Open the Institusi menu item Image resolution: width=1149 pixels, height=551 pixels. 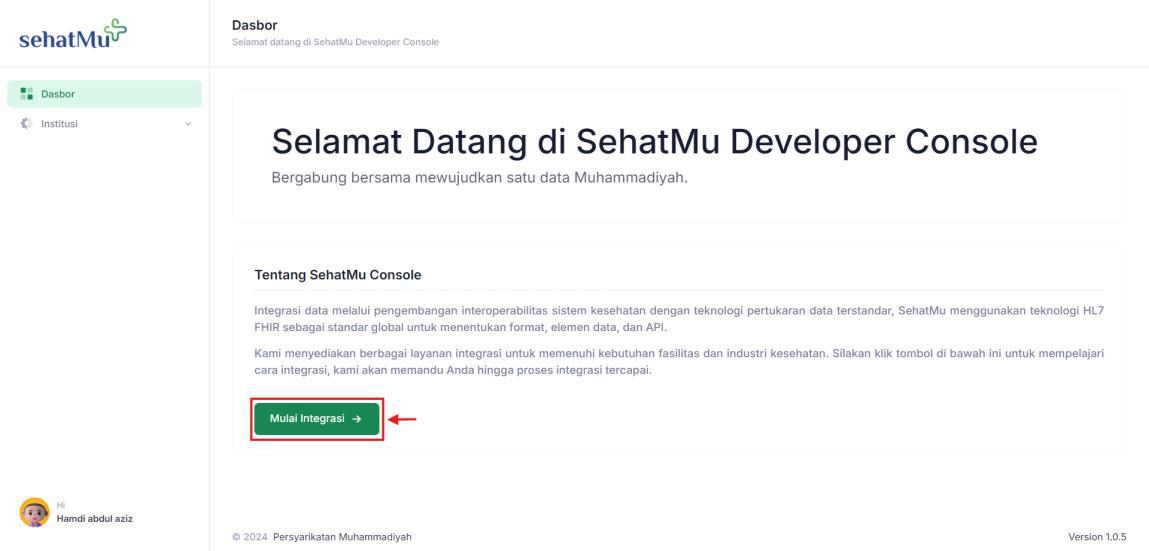pyautogui.click(x=104, y=124)
